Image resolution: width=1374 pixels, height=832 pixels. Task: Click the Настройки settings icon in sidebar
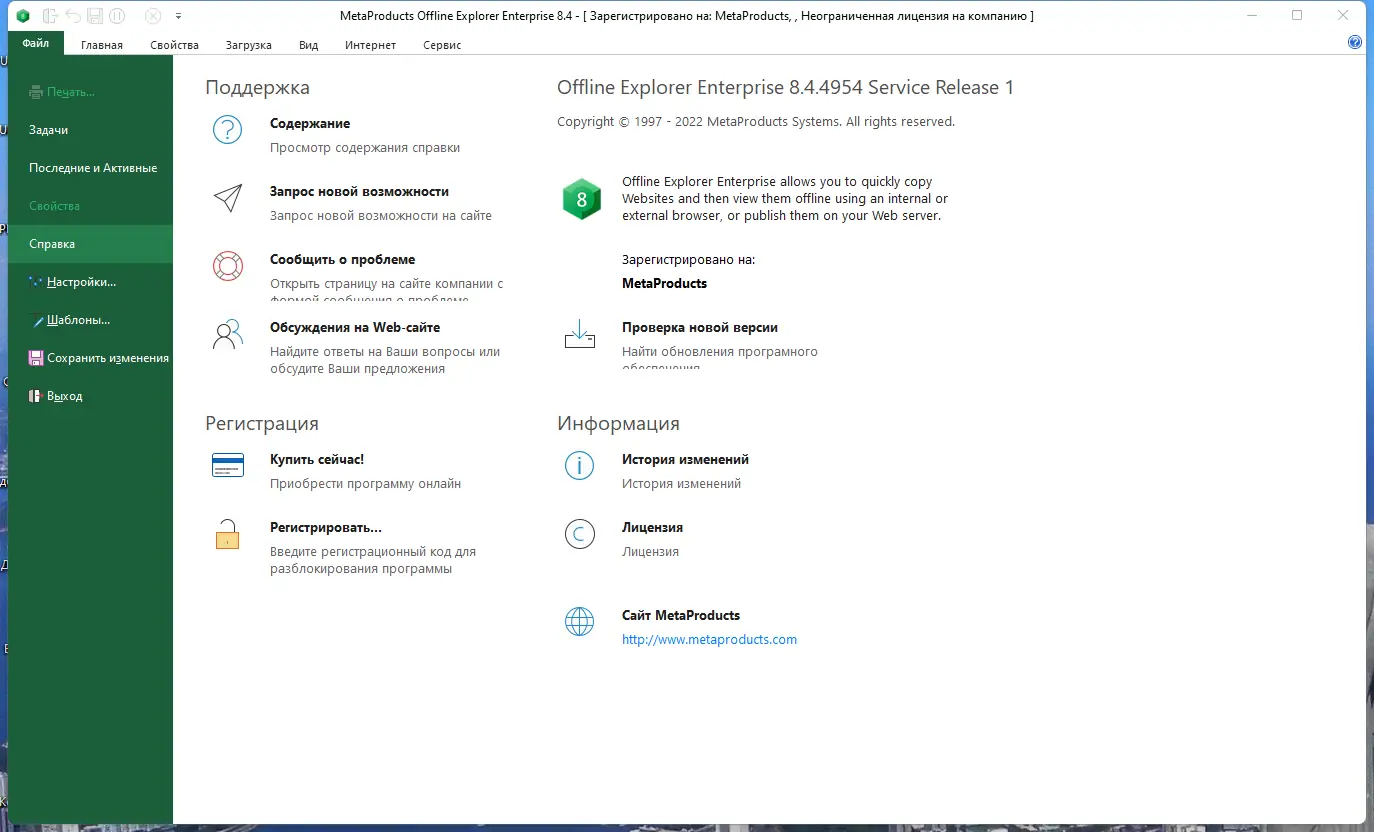click(36, 282)
